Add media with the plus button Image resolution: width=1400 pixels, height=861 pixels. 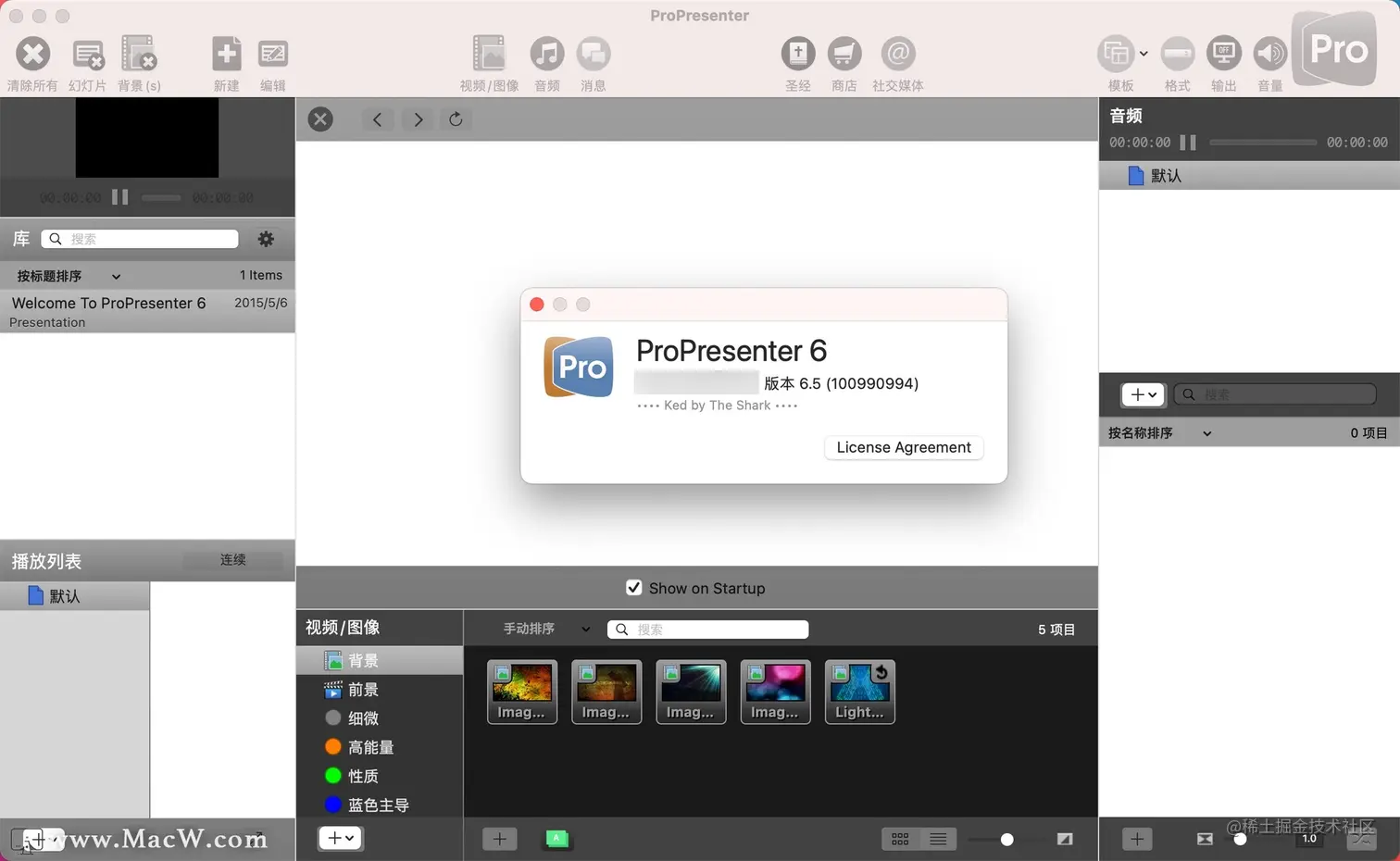(x=499, y=839)
